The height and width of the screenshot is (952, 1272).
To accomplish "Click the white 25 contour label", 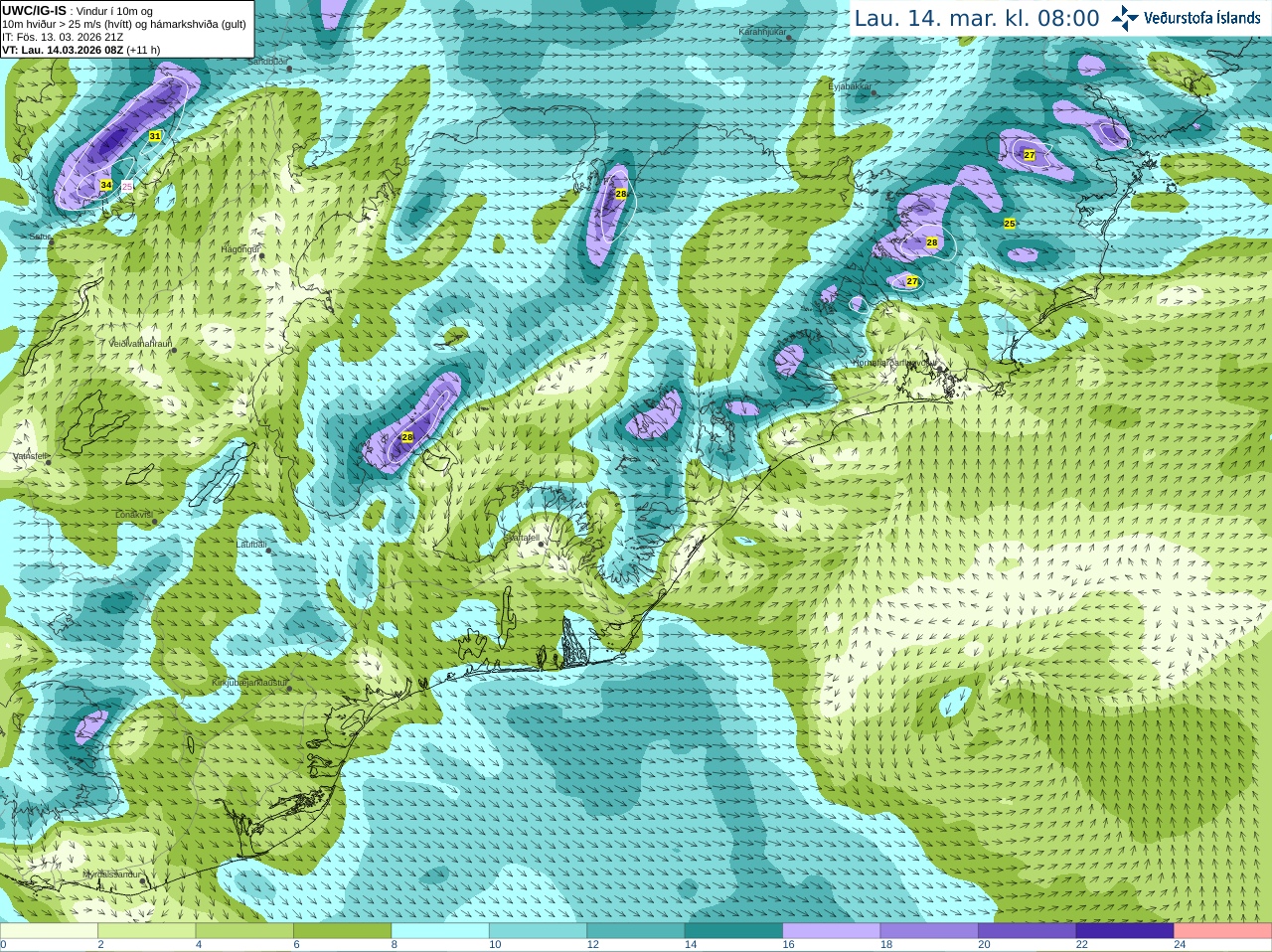I will click(127, 186).
